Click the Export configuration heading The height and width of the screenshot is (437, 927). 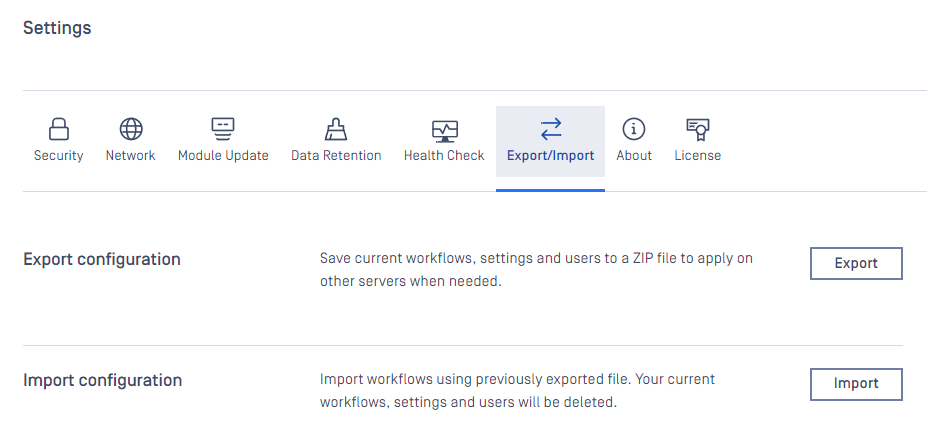coord(102,260)
